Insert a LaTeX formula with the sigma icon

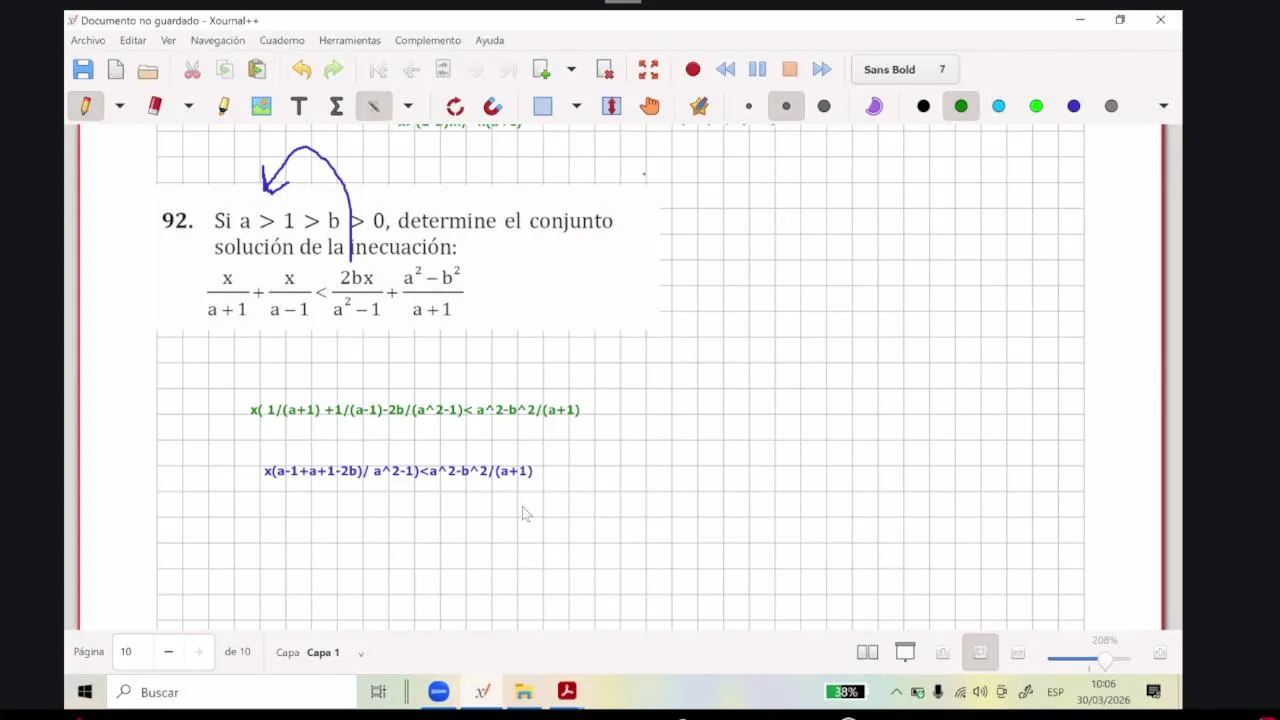click(336, 106)
